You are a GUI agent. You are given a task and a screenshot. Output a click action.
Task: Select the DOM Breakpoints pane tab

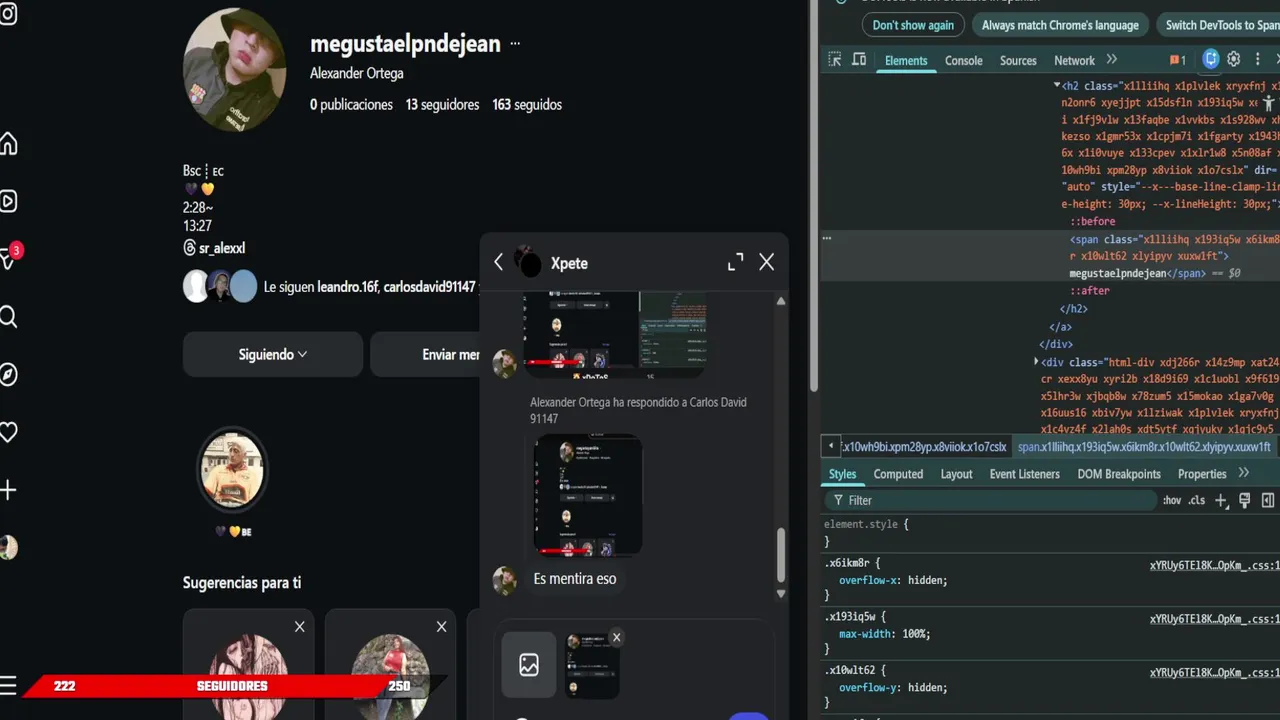pyautogui.click(x=1119, y=474)
